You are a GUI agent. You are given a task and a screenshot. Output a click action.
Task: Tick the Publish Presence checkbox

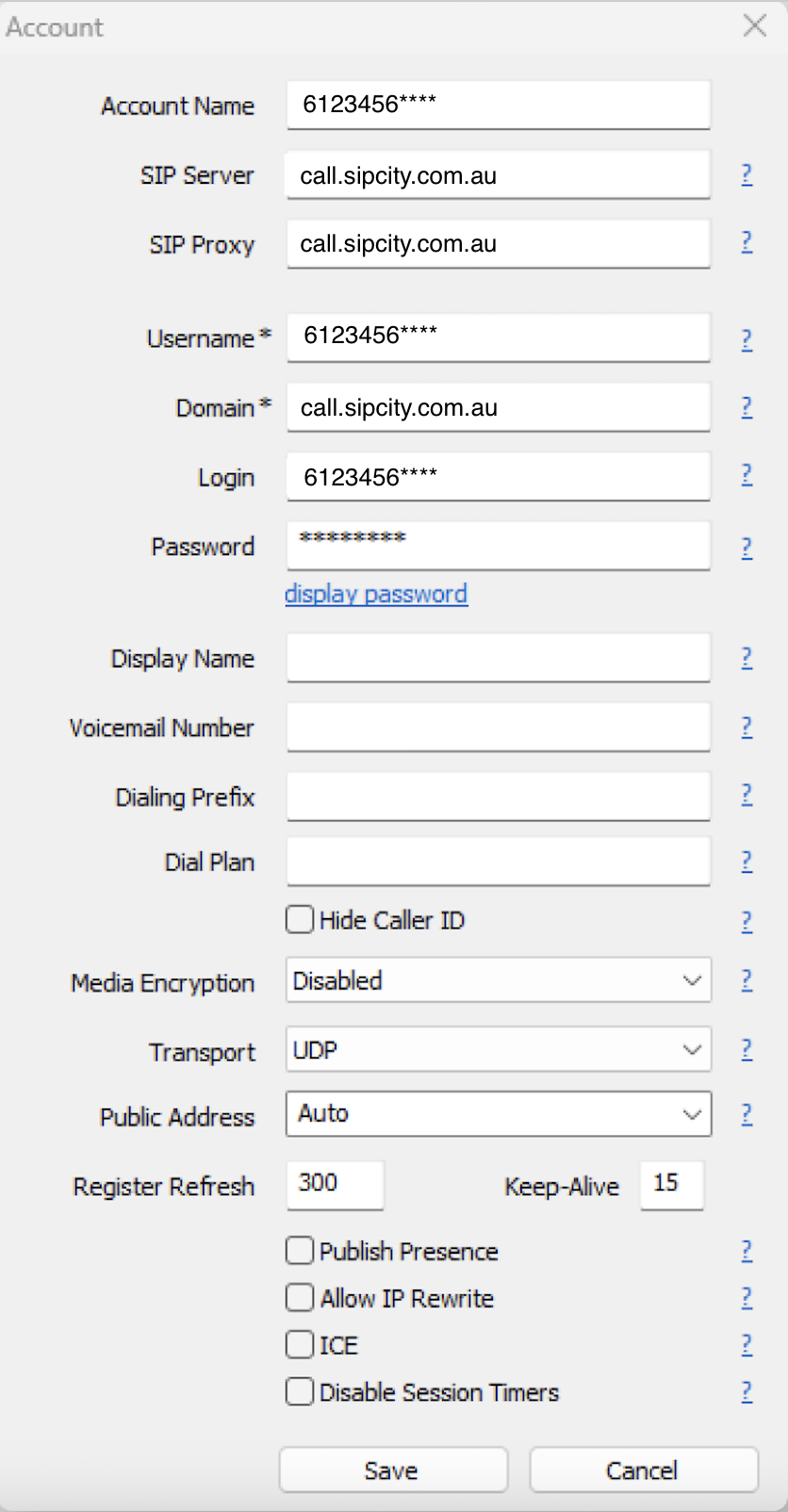click(300, 1251)
